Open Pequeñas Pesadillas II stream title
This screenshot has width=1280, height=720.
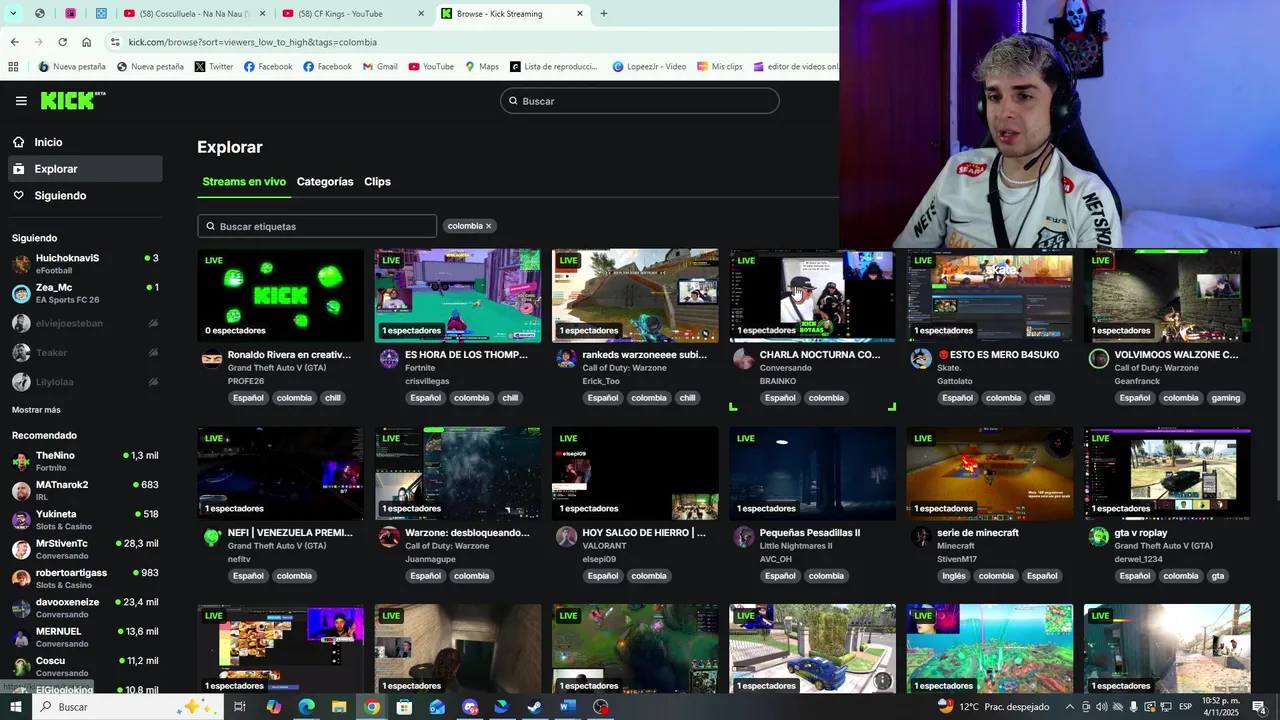pos(810,533)
